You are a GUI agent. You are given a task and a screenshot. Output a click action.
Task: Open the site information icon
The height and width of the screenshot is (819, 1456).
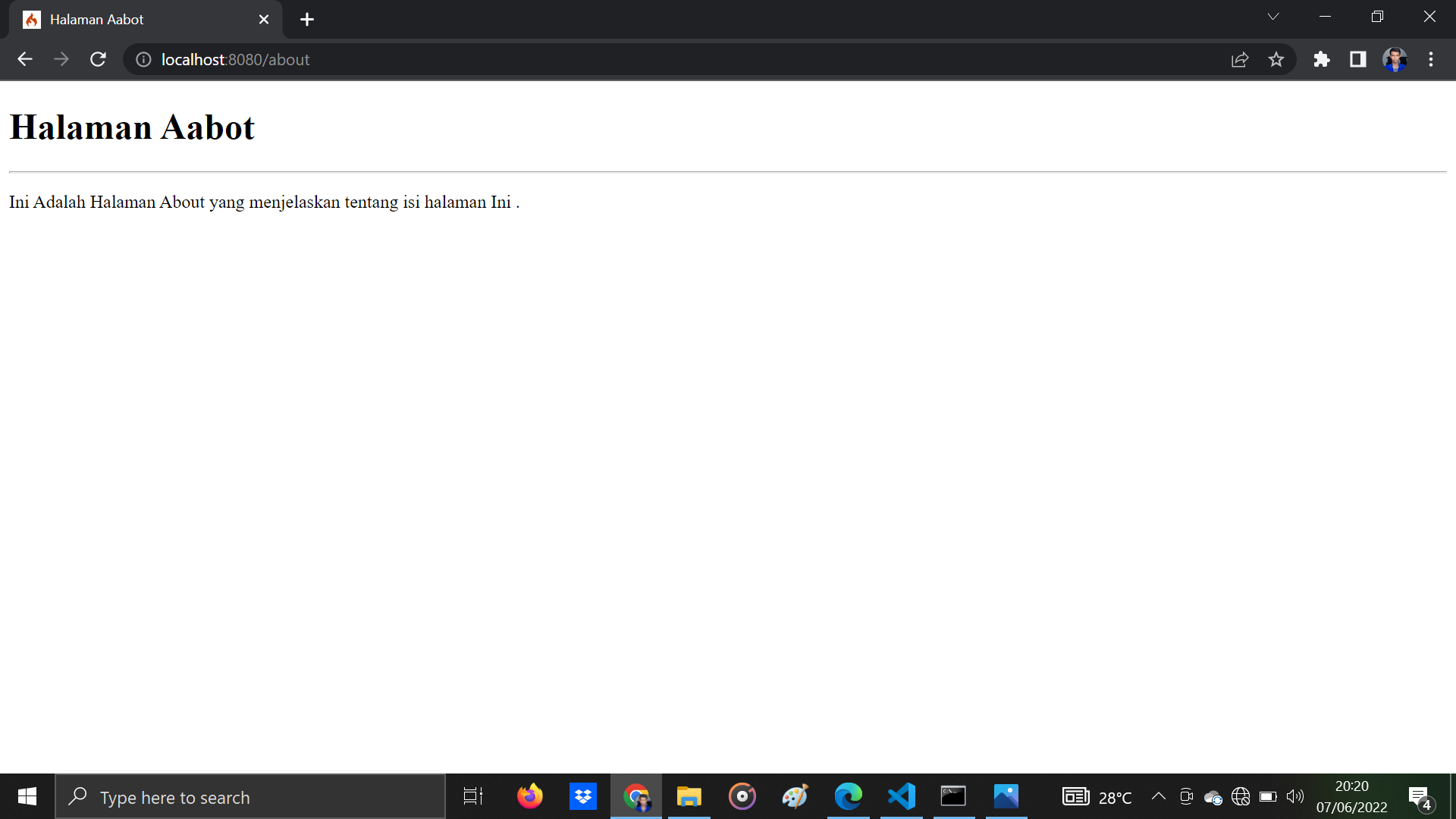click(x=143, y=59)
